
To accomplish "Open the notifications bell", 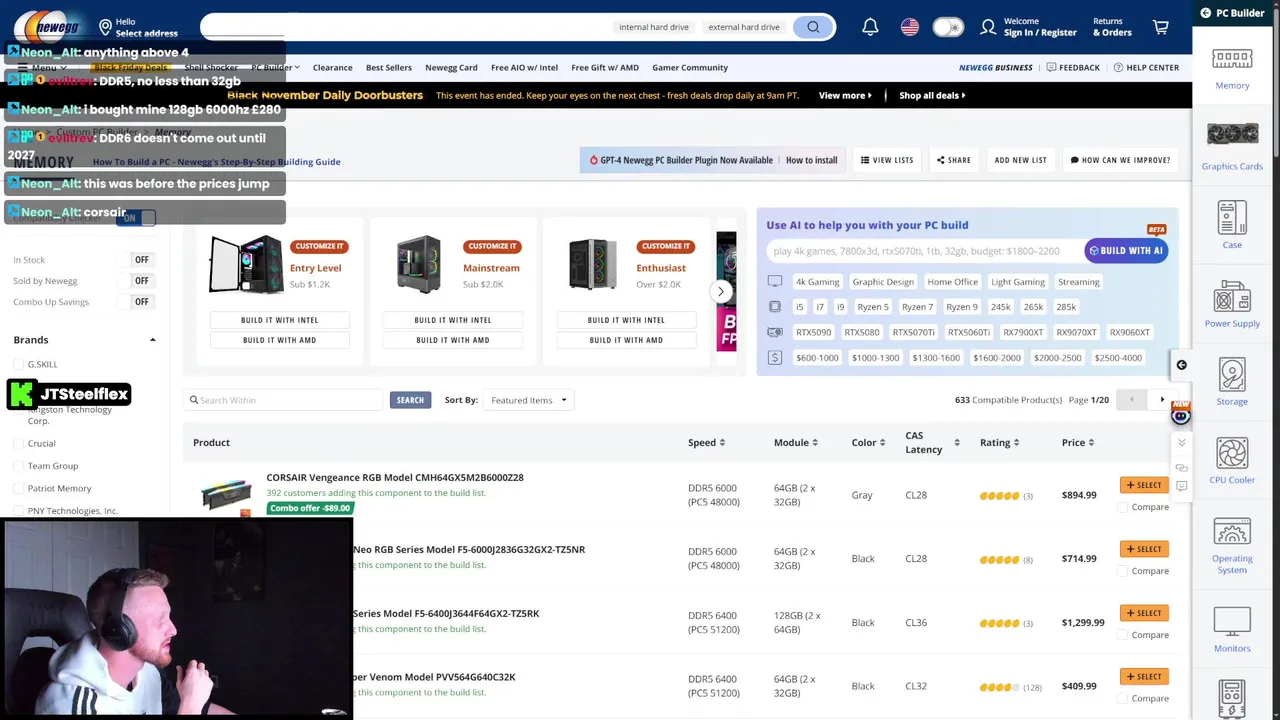I will pos(870,27).
